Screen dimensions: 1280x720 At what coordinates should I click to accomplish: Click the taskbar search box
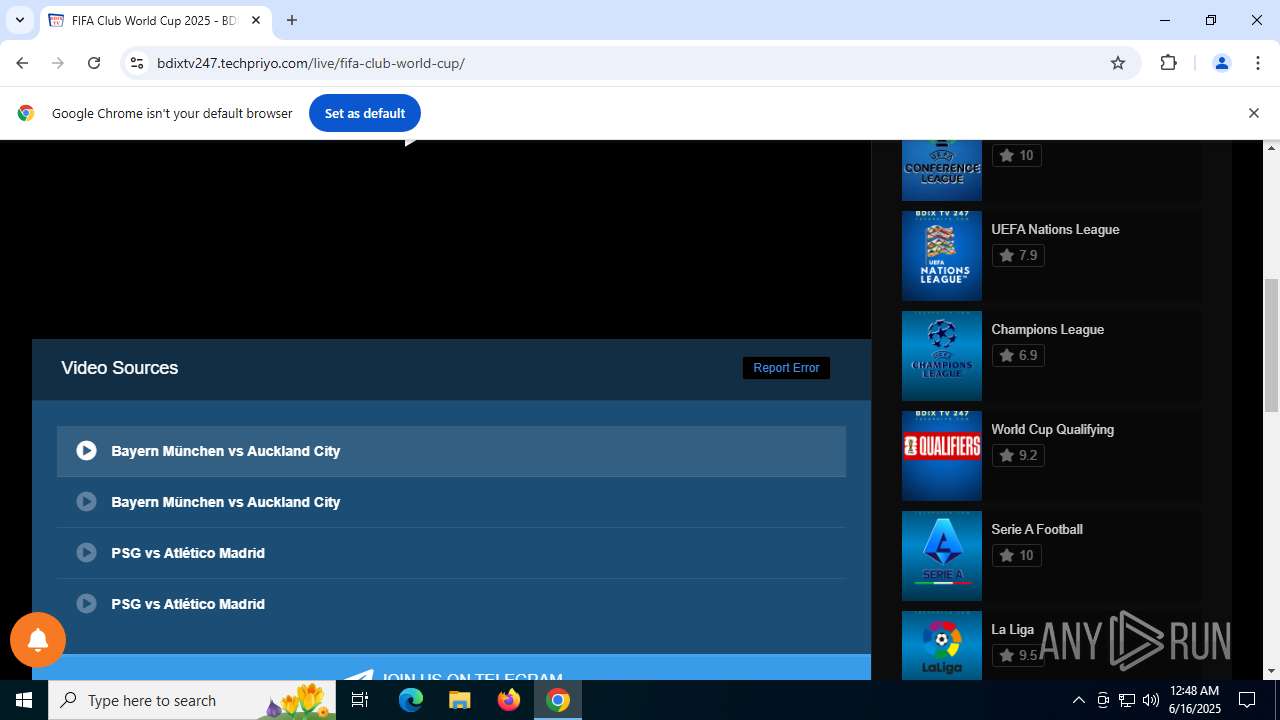pyautogui.click(x=192, y=700)
